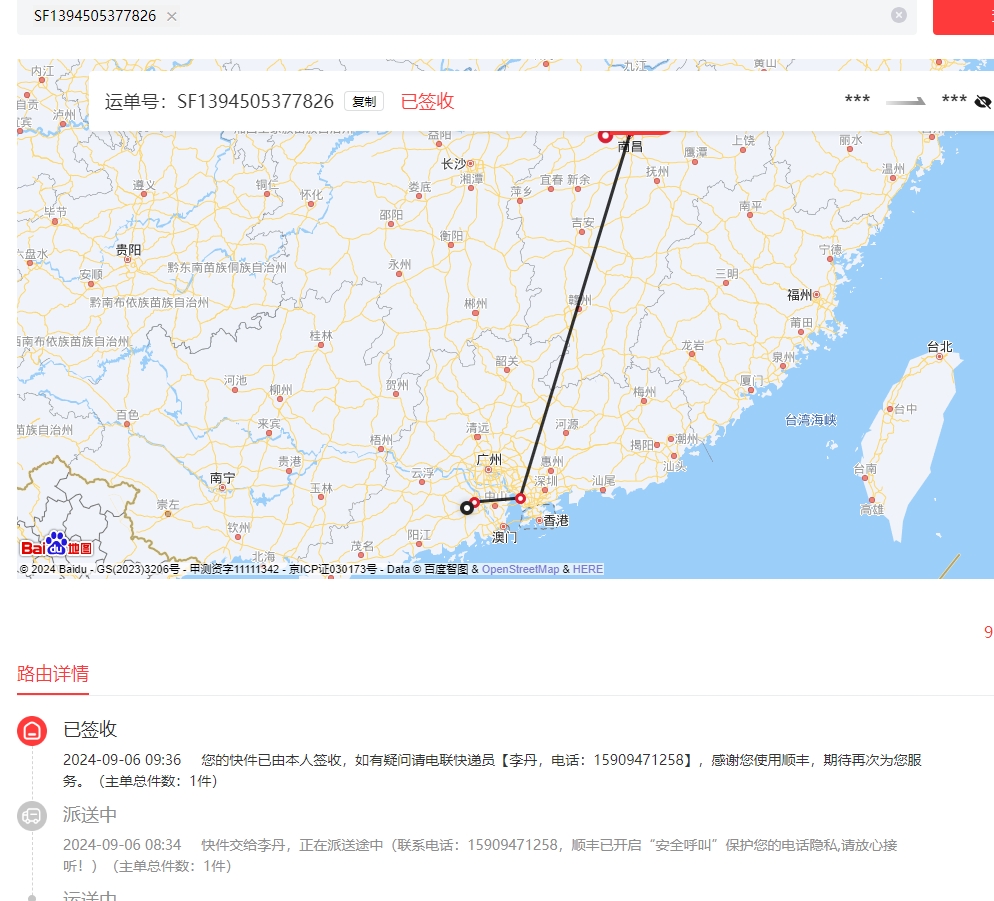Click the 贵阳 label on the map
Image resolution: width=994 pixels, height=901 pixels.
[128, 250]
